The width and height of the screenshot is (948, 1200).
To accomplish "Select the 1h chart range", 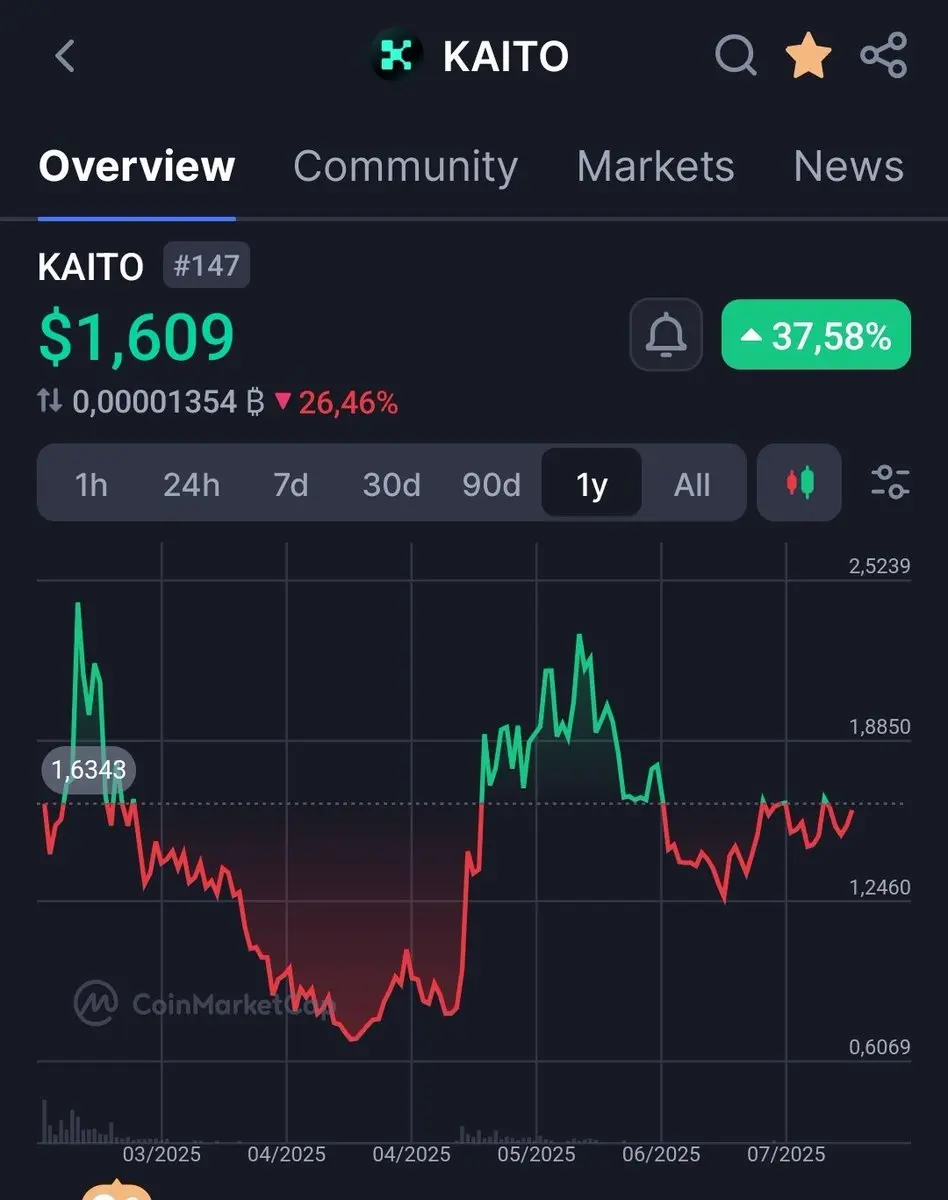I will [x=91, y=485].
